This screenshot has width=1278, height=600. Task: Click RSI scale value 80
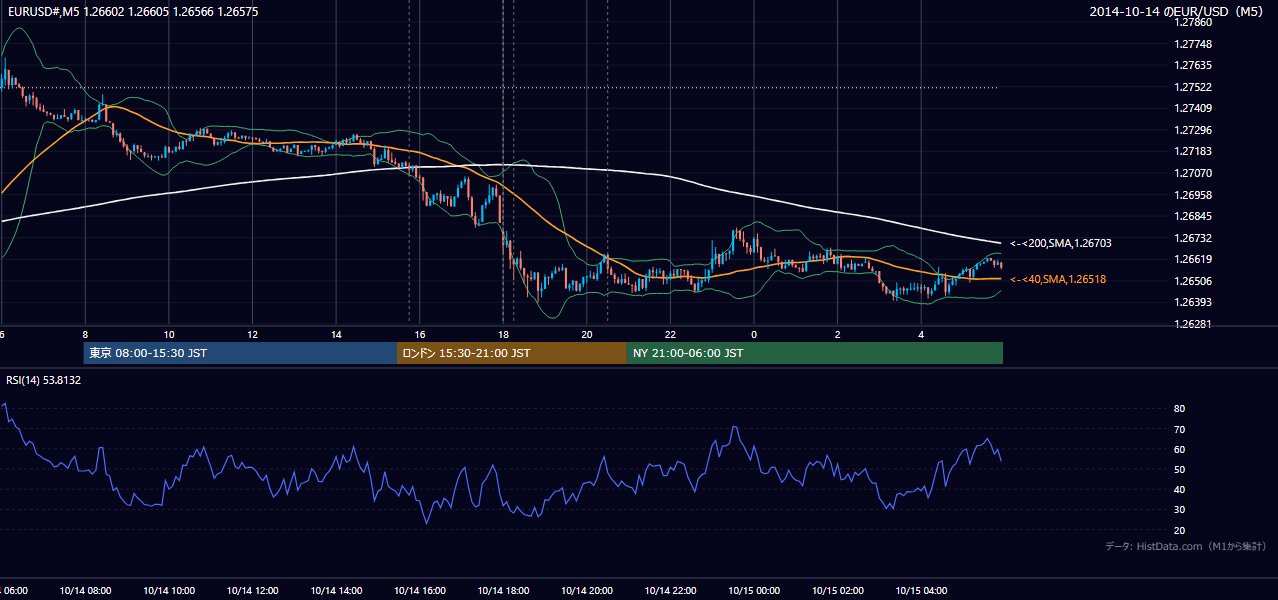(x=1179, y=409)
